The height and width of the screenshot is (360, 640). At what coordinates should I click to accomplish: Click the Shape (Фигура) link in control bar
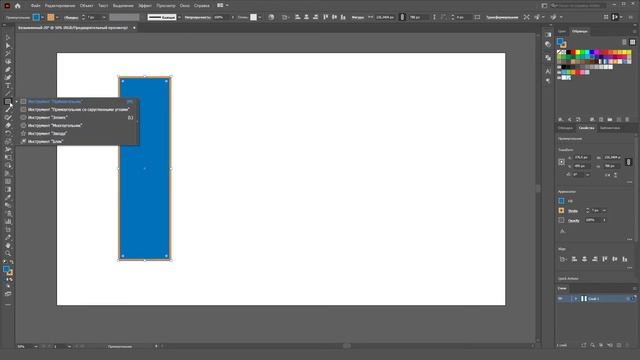point(358,17)
